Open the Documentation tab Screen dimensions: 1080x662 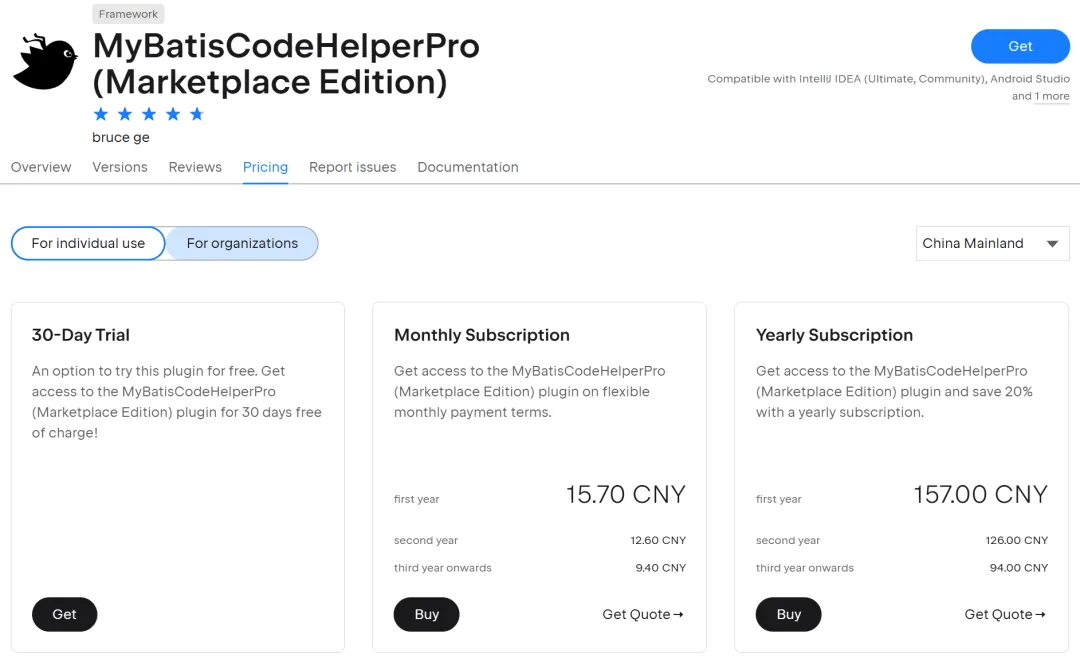click(x=468, y=167)
